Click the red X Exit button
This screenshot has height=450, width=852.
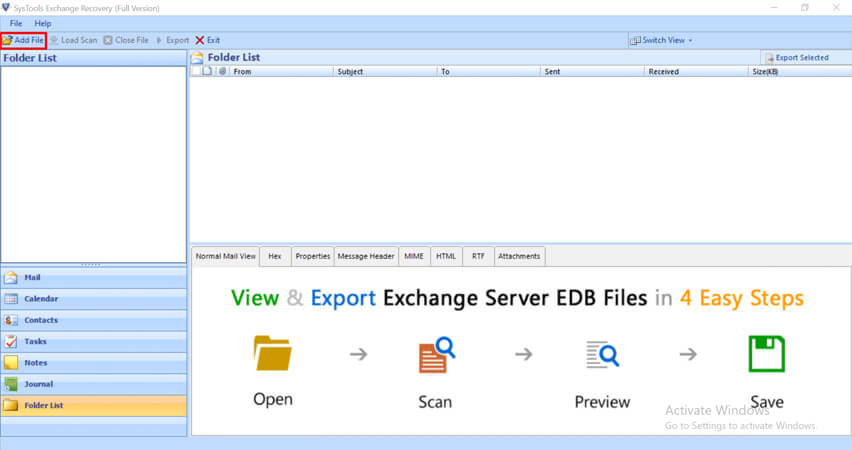click(208, 40)
